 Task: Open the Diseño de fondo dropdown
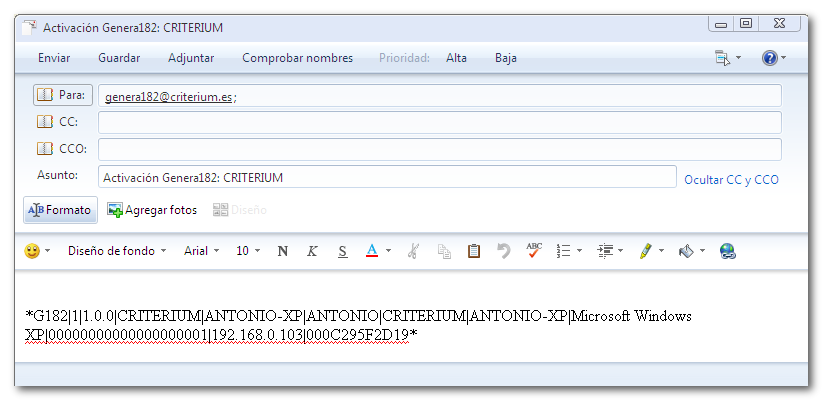point(117,251)
